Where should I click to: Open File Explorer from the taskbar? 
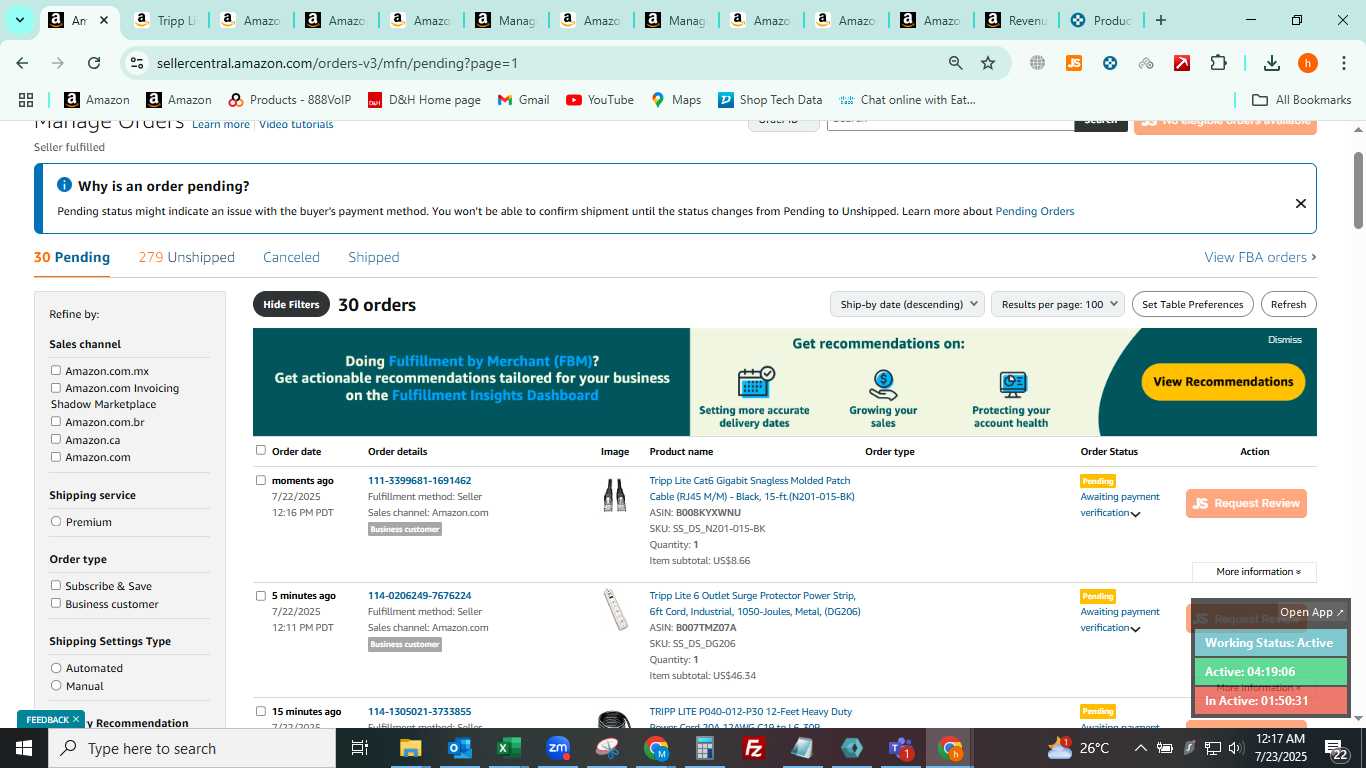tap(410, 748)
